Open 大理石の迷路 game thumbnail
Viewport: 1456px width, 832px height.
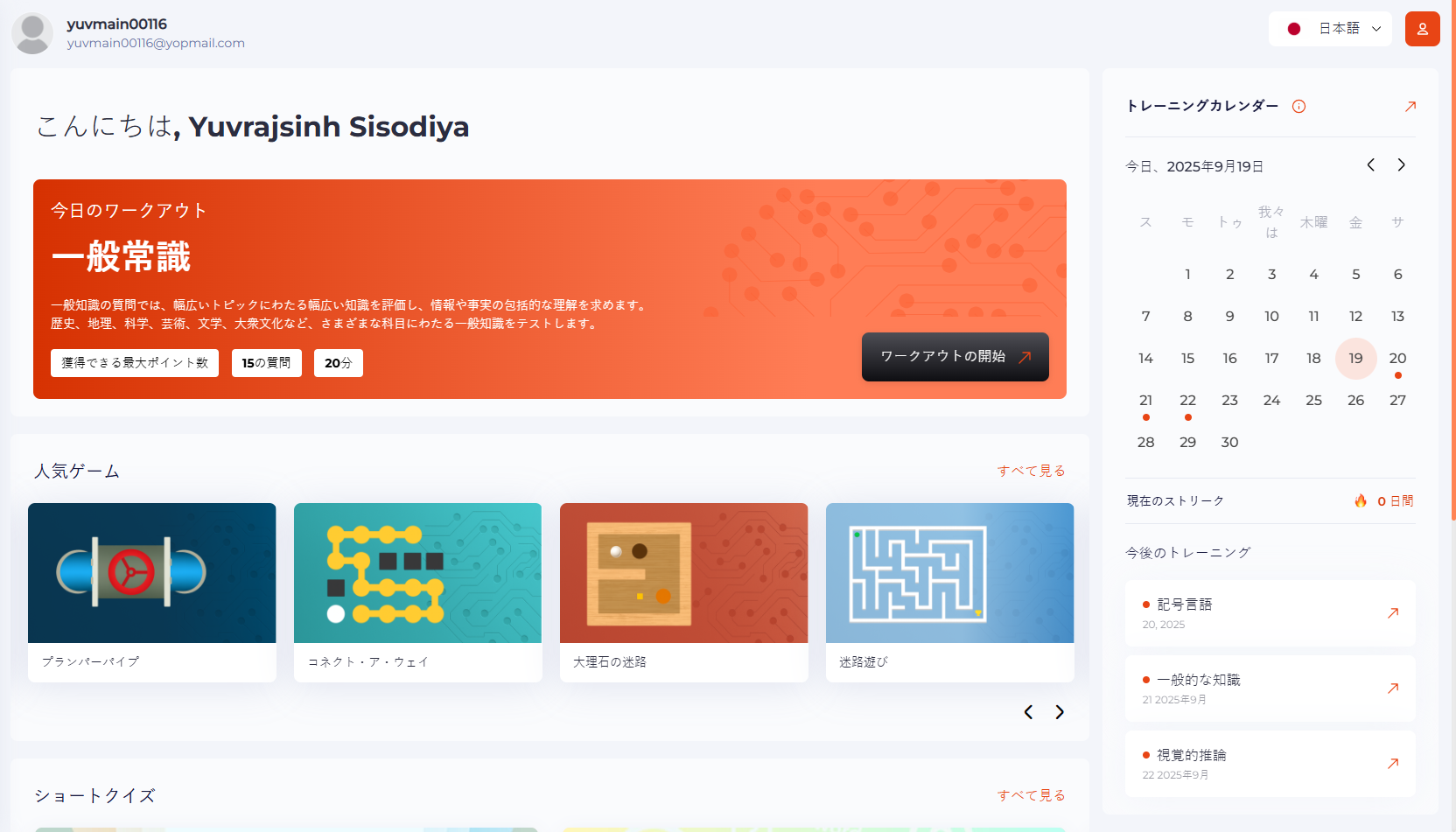pos(684,573)
